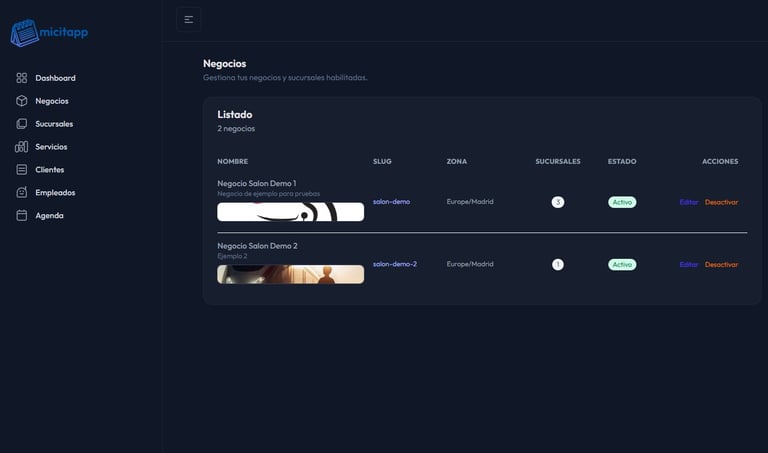Navigate to Servicios section
Image resolution: width=768 pixels, height=453 pixels.
pos(51,146)
